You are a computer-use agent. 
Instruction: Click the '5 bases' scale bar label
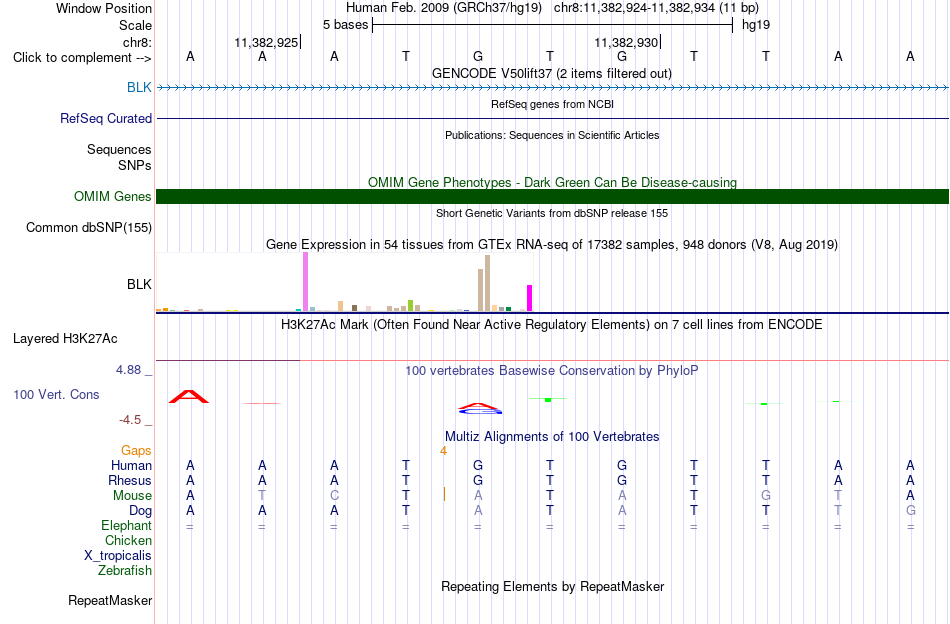point(345,25)
